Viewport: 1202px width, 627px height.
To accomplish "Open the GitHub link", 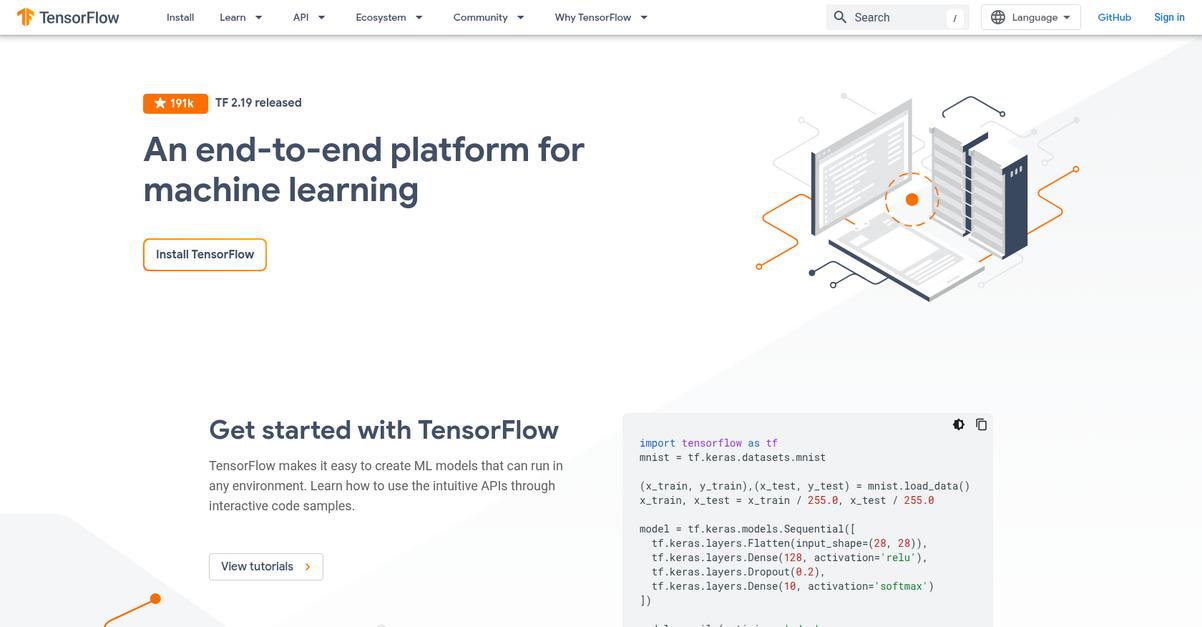I will (1114, 17).
